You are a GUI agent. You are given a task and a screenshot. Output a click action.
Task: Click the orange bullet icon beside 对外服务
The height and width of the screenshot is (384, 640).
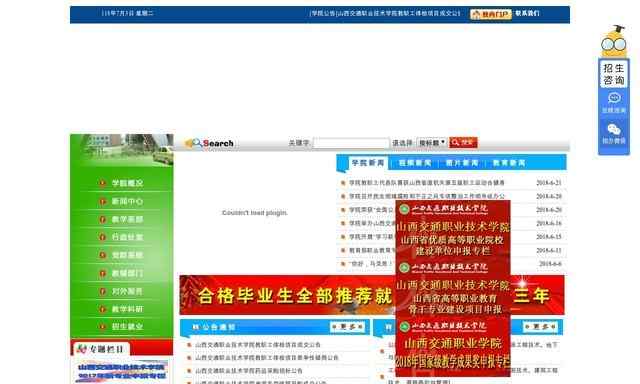(102, 291)
